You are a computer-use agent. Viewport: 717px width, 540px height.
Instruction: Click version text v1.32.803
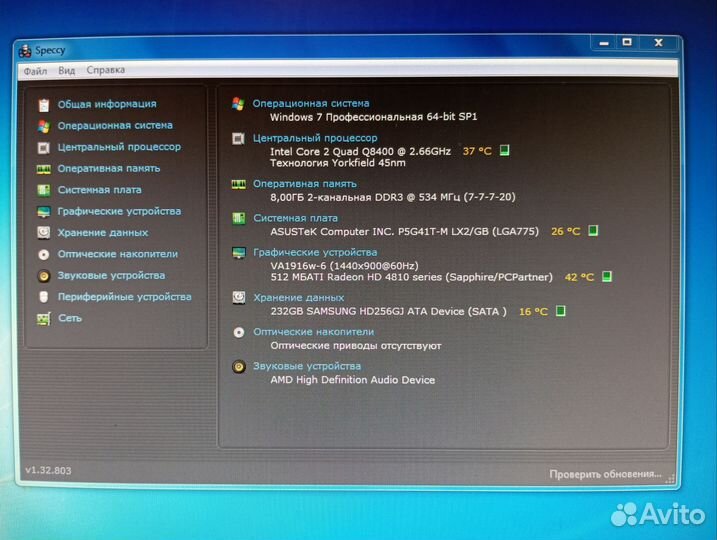point(48,470)
